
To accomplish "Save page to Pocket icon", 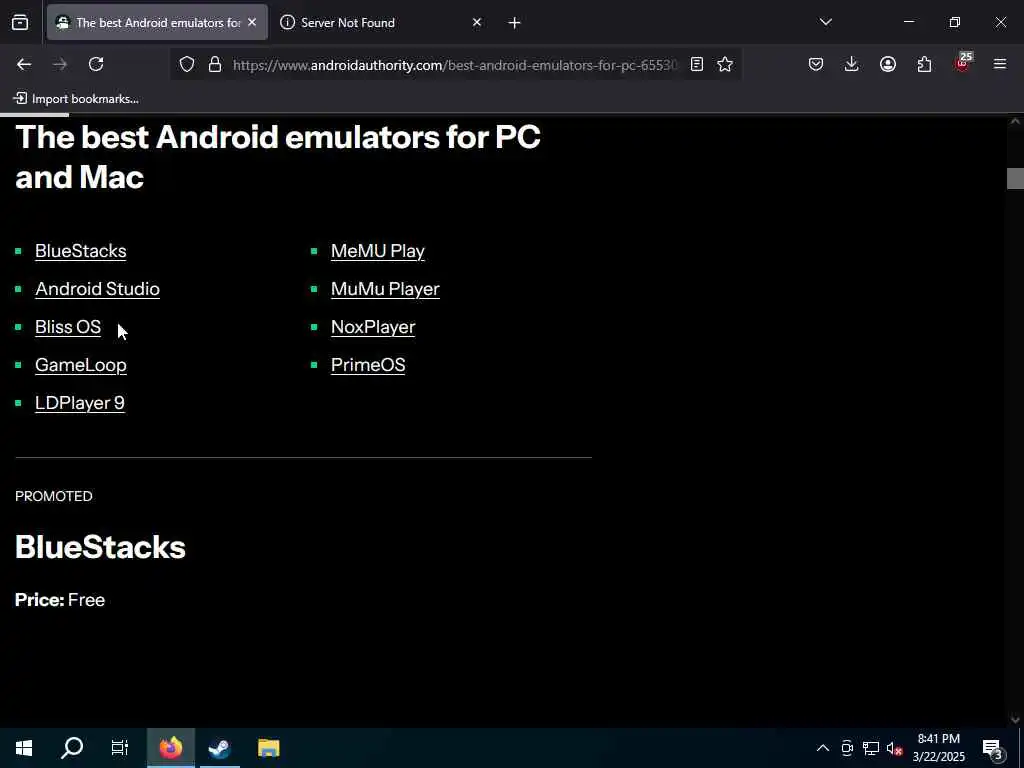I will click(816, 64).
